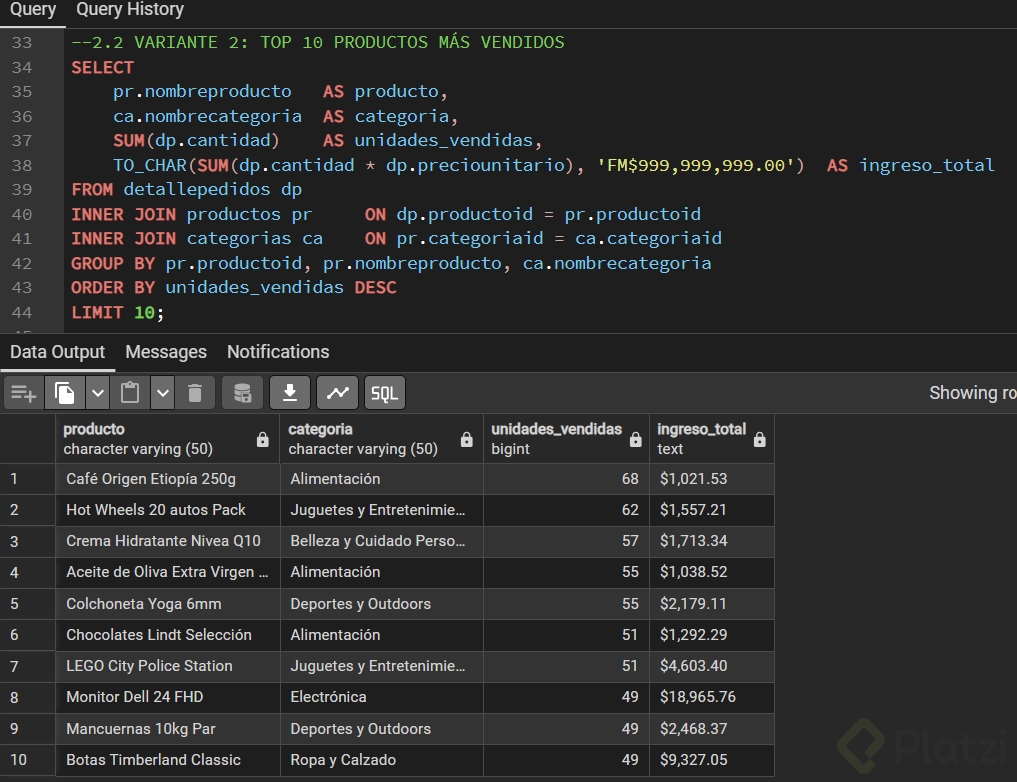Image resolution: width=1017 pixels, height=782 pixels.
Task: Click lock icon on producto column
Action: [x=263, y=440]
